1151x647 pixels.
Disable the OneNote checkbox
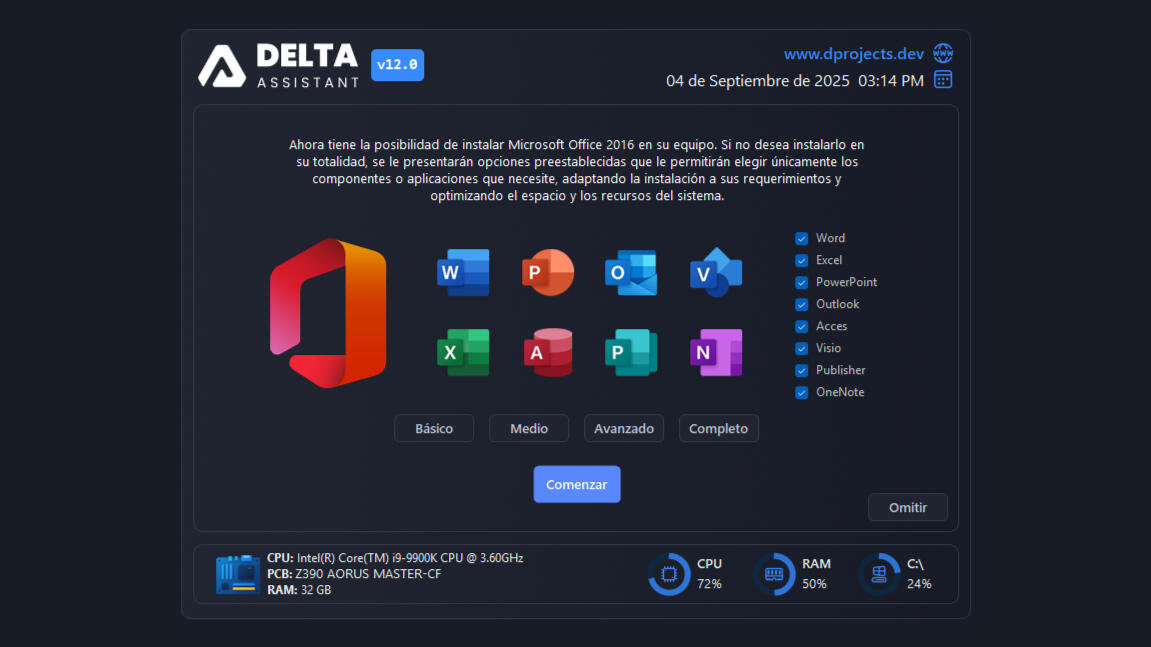802,393
